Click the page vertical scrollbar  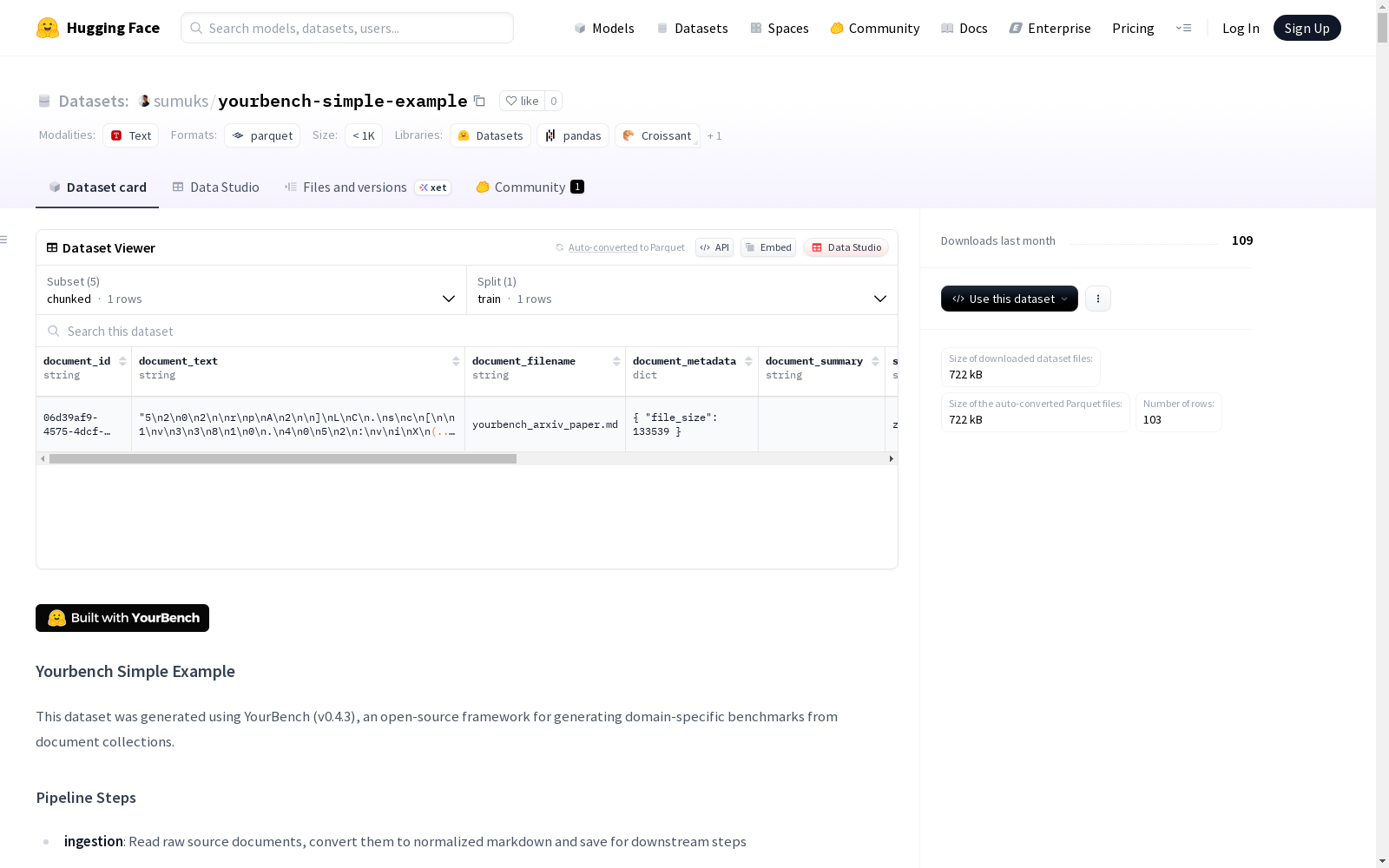click(x=1382, y=28)
